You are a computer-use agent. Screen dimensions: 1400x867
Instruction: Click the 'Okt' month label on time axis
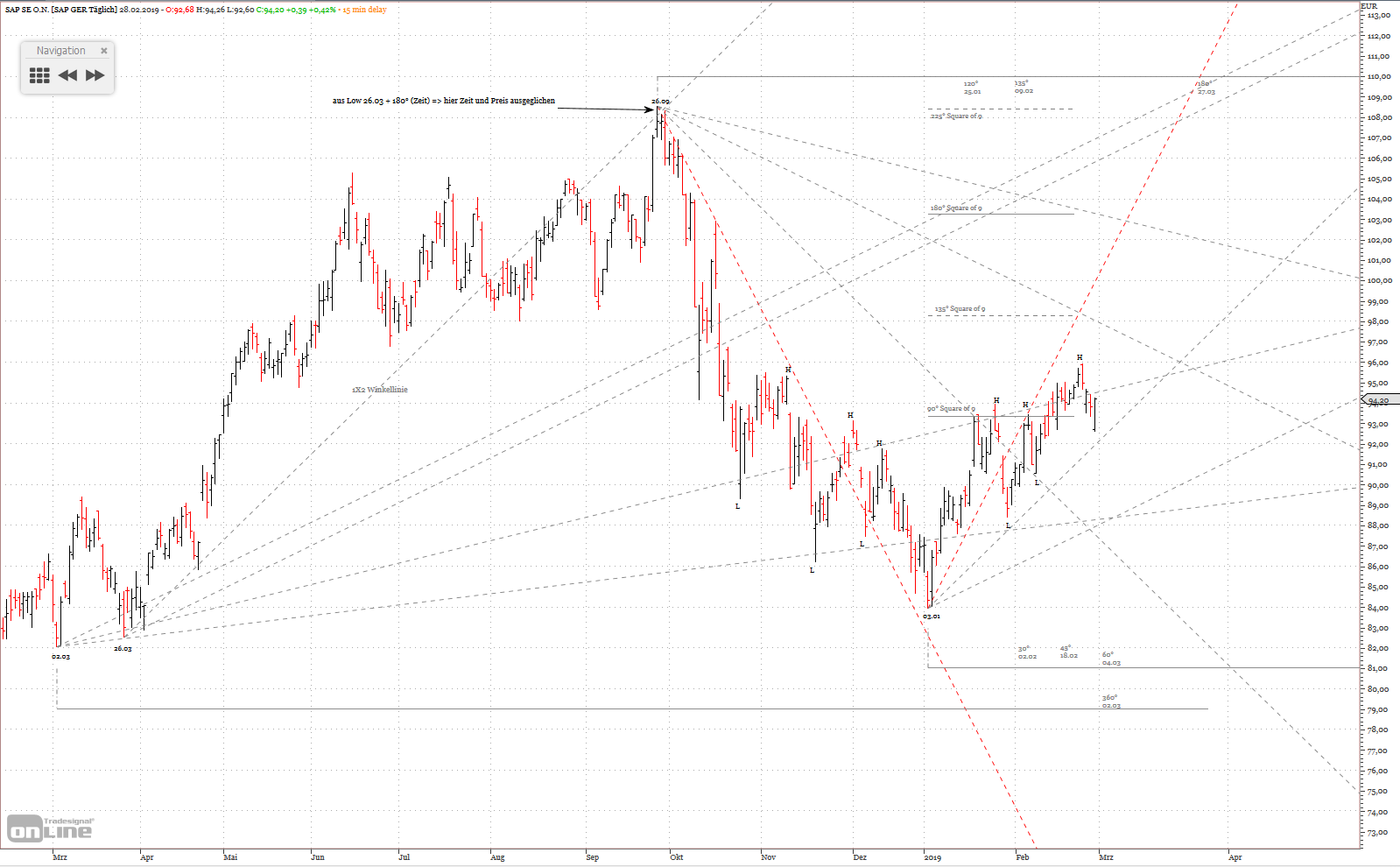[677, 857]
